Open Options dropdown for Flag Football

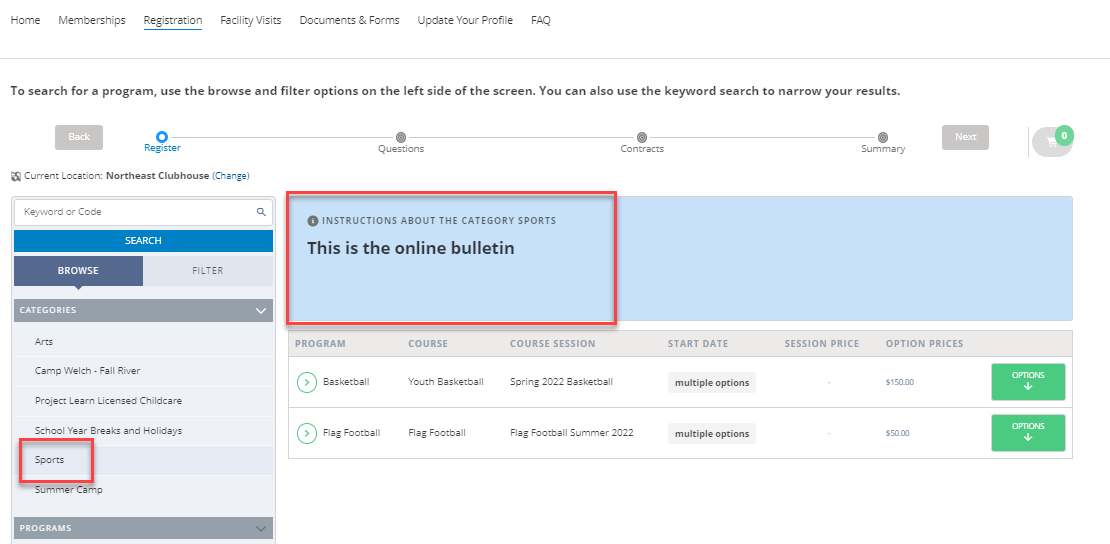pyautogui.click(x=1027, y=433)
